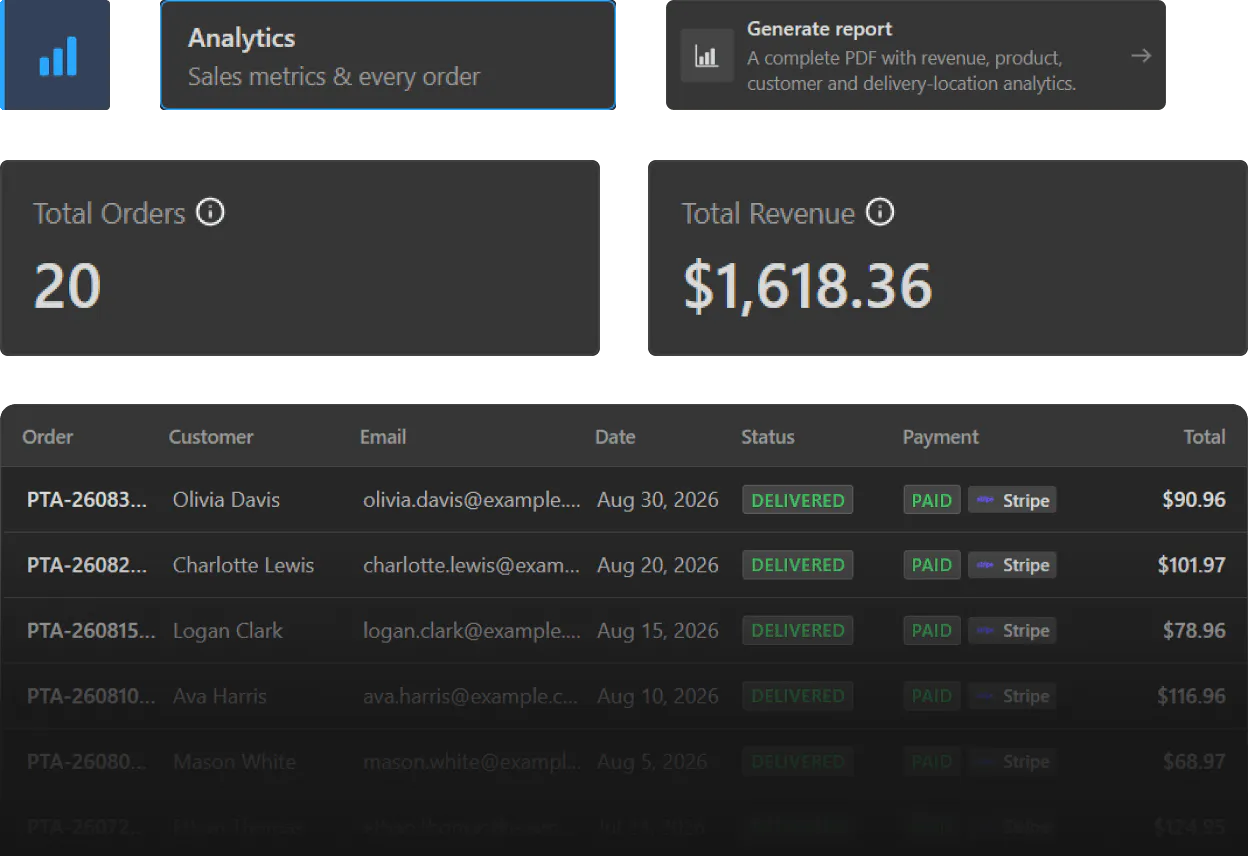Click the Total column header
Screen dimensions: 1248x856
pyautogui.click(x=1204, y=437)
